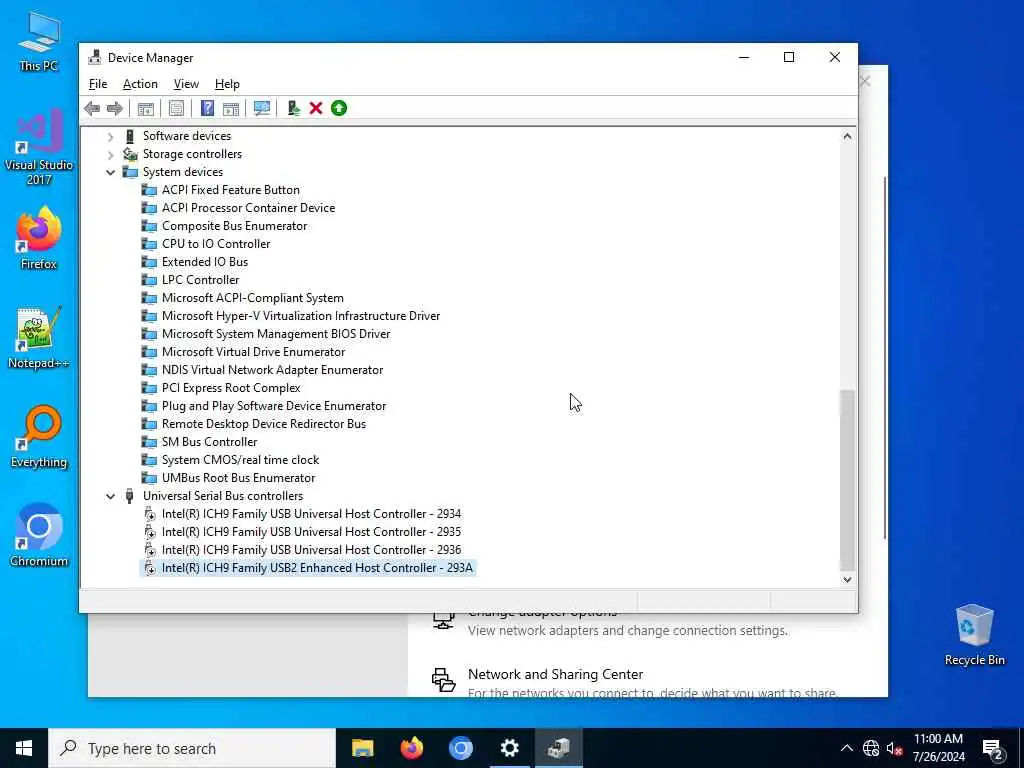The width and height of the screenshot is (1024, 768).
Task: Select the Firefox desktop shortcut
Action: [x=39, y=238]
